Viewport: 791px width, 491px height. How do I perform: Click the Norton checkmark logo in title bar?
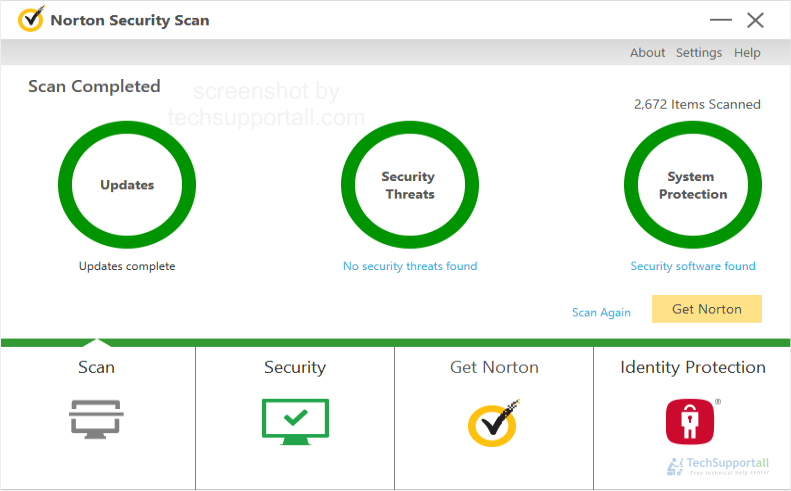coord(31,19)
